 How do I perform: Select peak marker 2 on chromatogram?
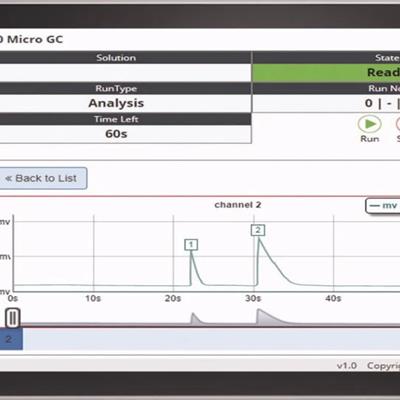[258, 230]
